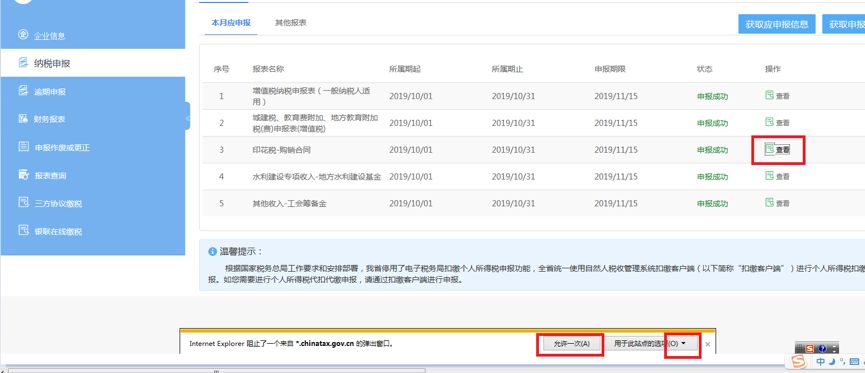
Task: Select 水利建设专项收入-地方水利建设基金 report name
Action: point(317,177)
